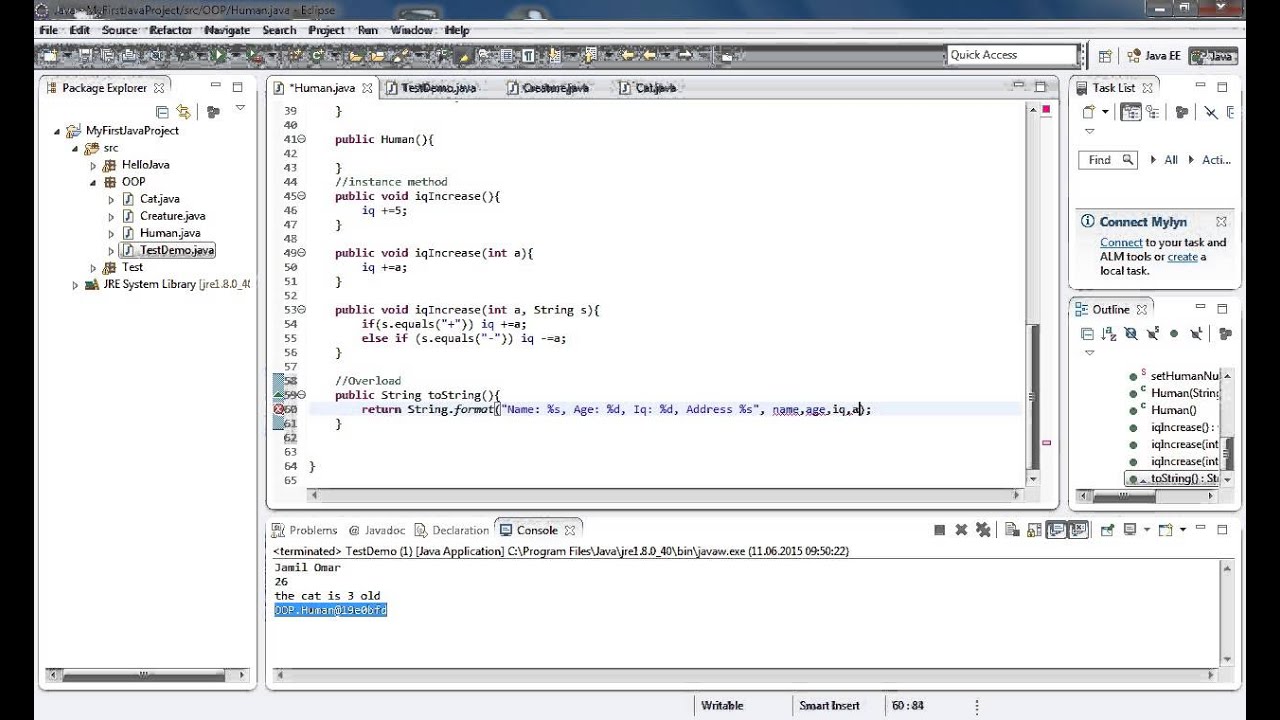Screen dimensions: 1280x720
Task: Click the error marker on line 60
Action: click(x=280, y=409)
